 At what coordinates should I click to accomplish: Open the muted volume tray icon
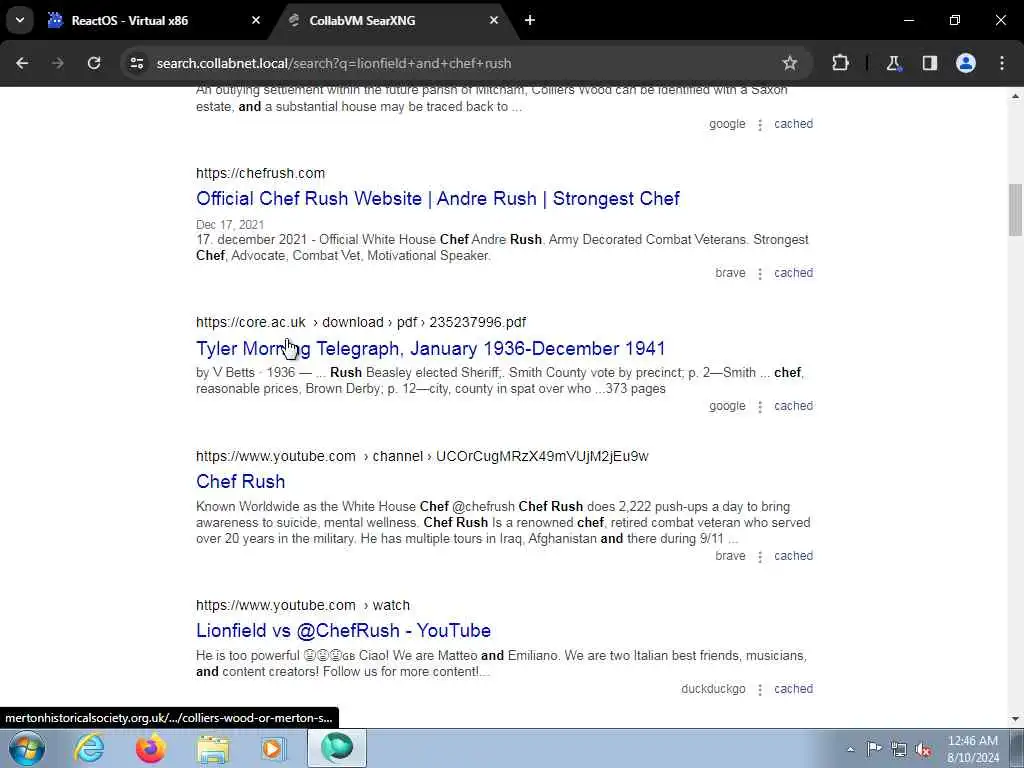coord(923,749)
